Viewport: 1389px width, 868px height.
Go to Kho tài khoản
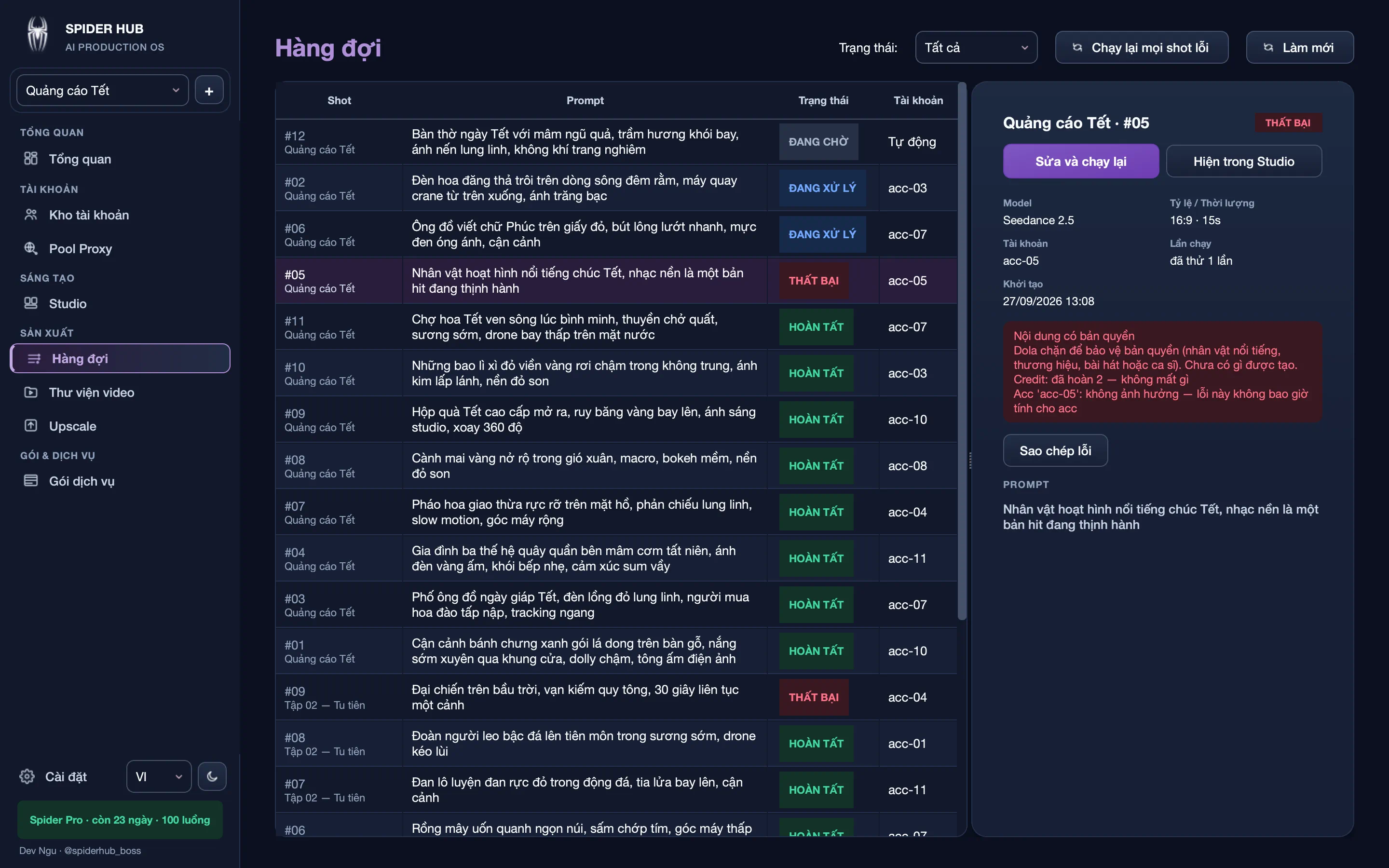(x=121, y=215)
